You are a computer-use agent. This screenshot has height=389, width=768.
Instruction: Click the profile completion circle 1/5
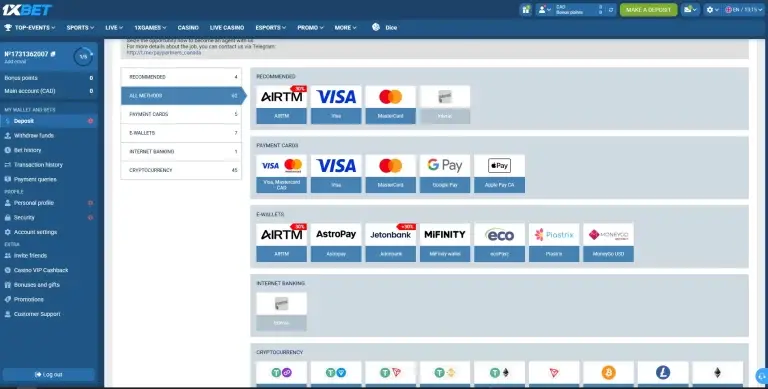(83, 57)
